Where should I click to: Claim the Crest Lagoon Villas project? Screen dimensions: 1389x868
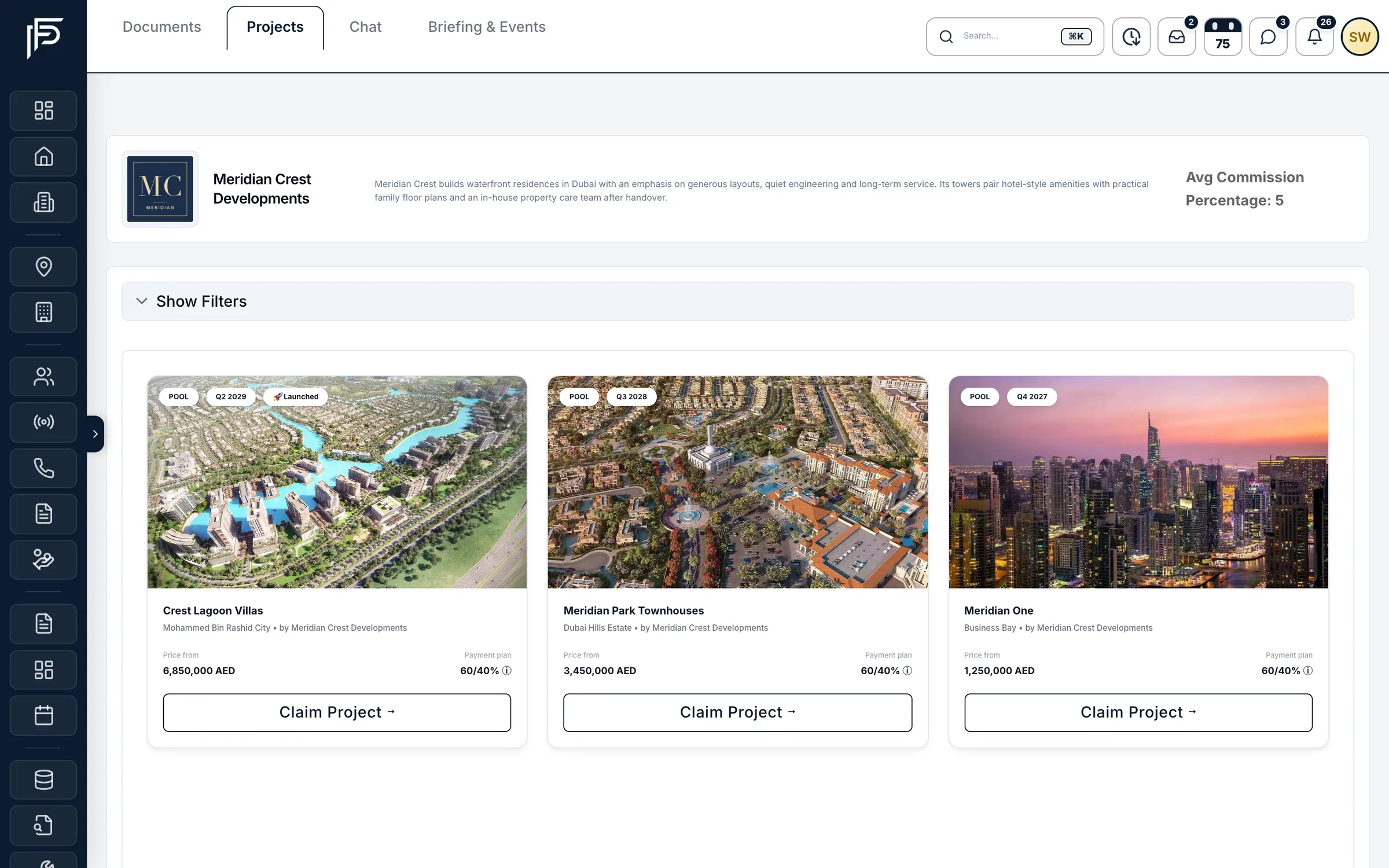[337, 712]
